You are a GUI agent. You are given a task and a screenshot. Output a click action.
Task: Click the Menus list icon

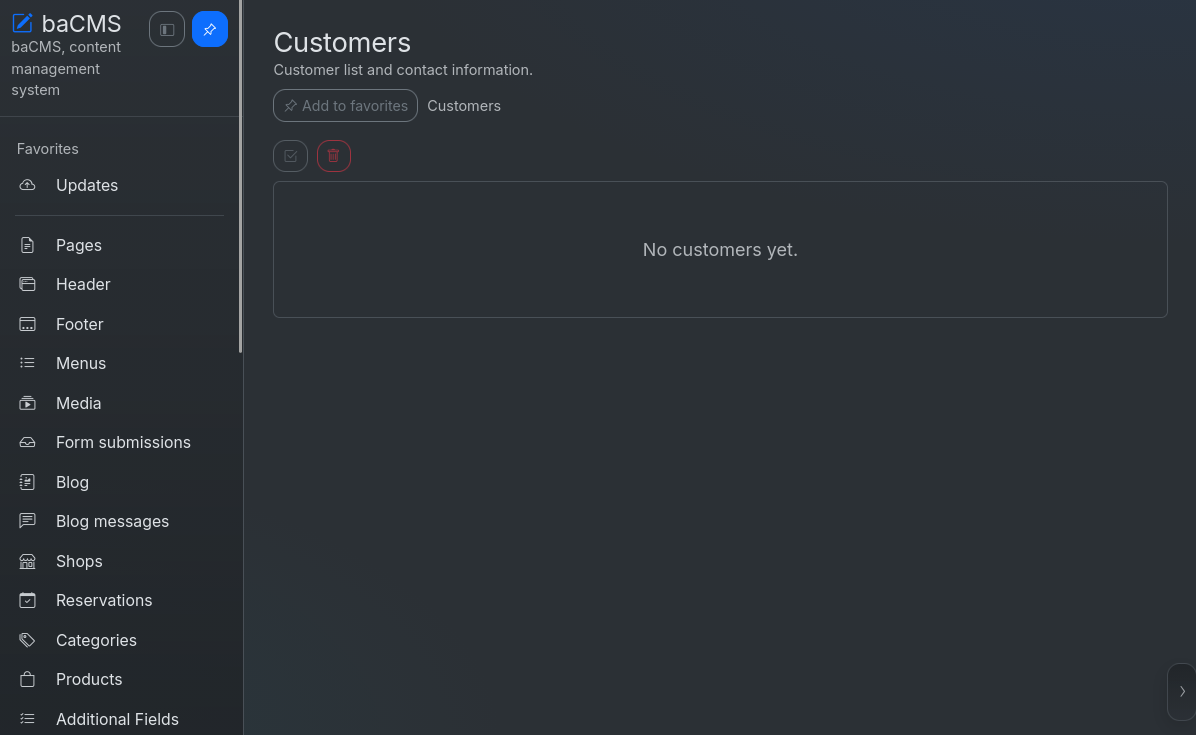click(x=27, y=363)
